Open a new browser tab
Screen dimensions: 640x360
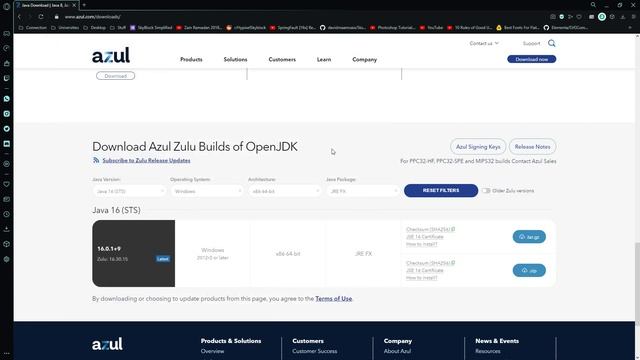coord(84,5)
